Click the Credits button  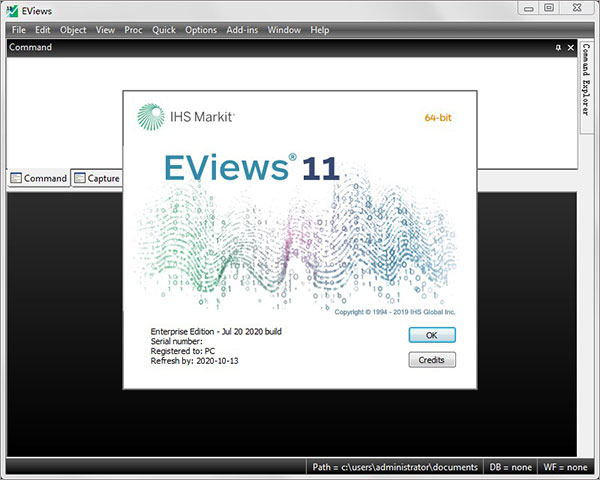432,360
